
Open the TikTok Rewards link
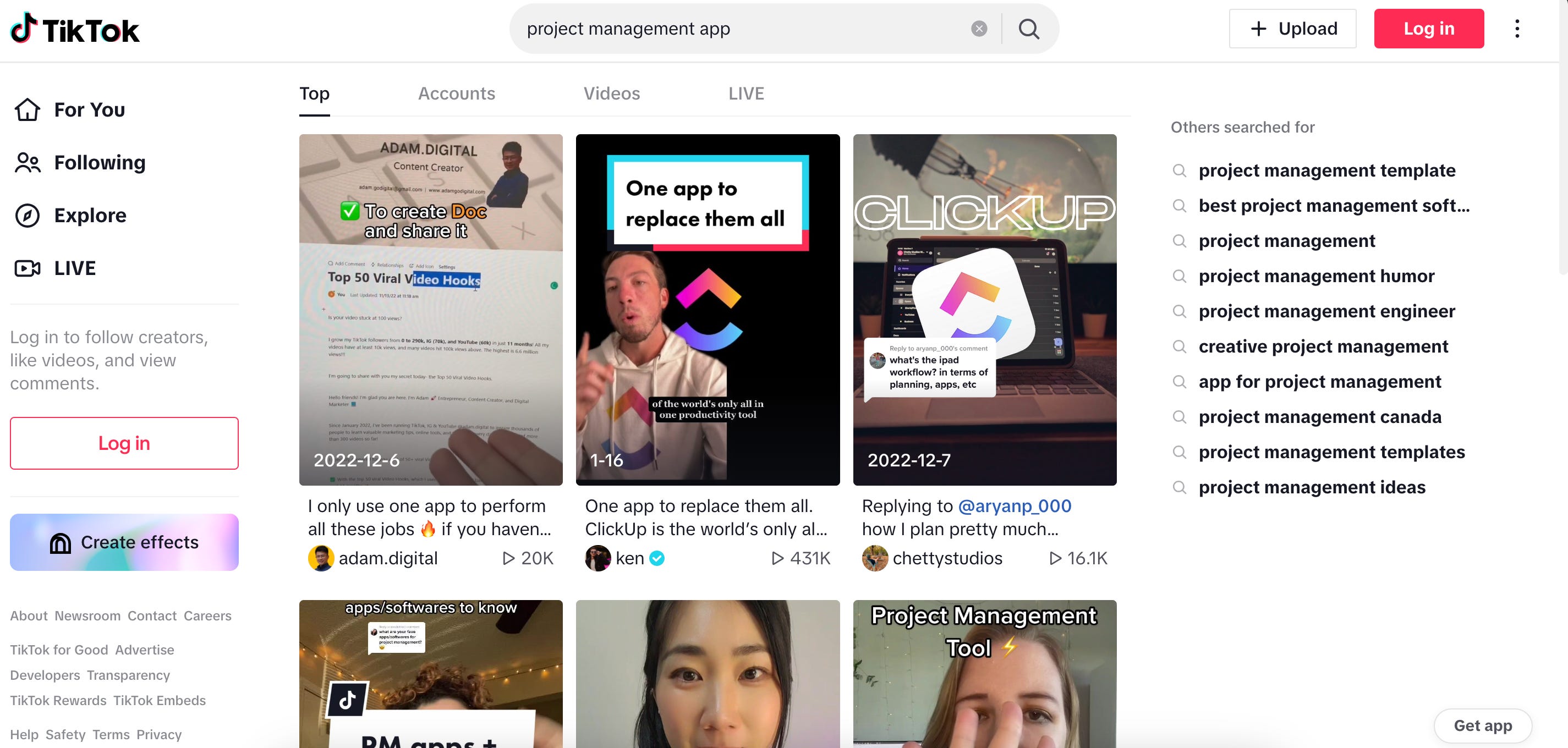58,701
